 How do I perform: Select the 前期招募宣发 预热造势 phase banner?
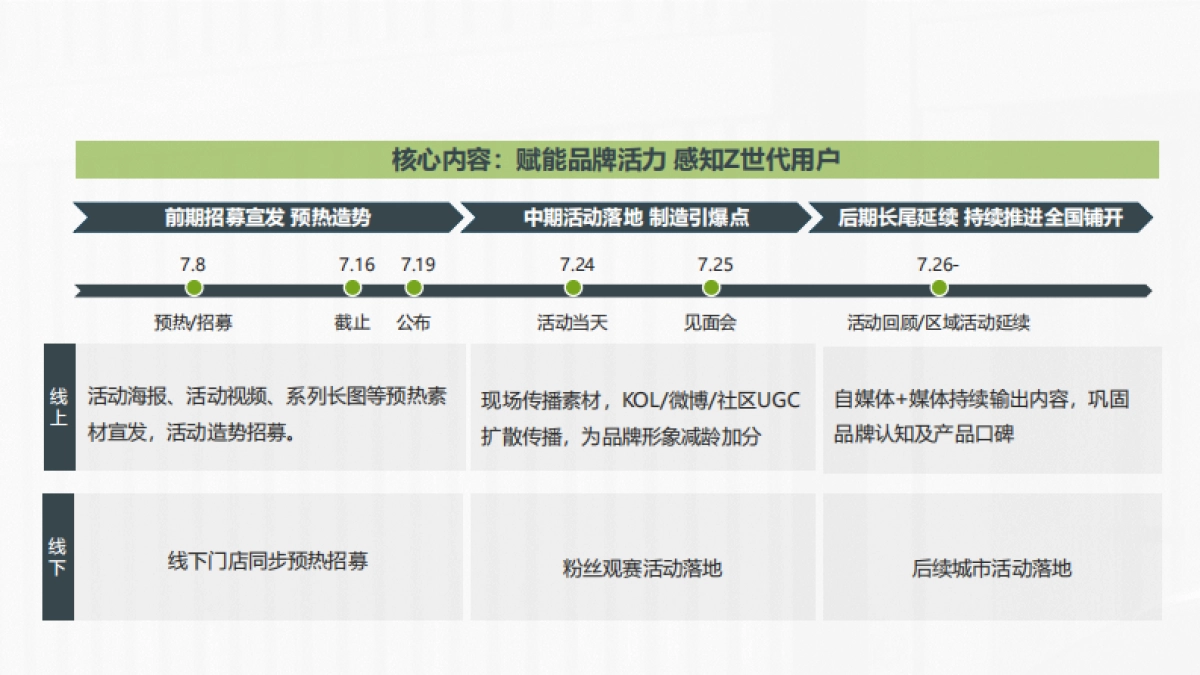point(270,215)
